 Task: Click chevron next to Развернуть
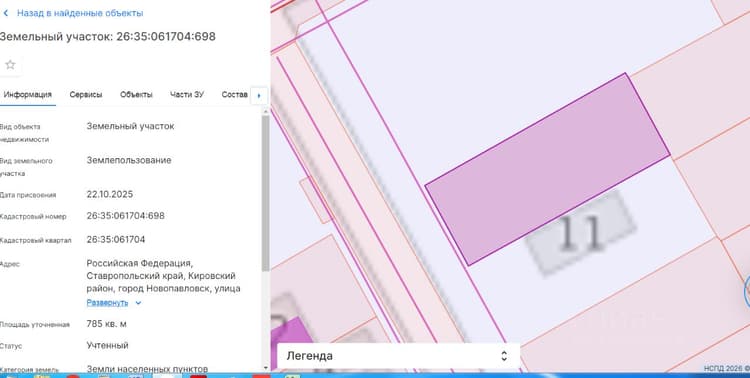coord(138,303)
